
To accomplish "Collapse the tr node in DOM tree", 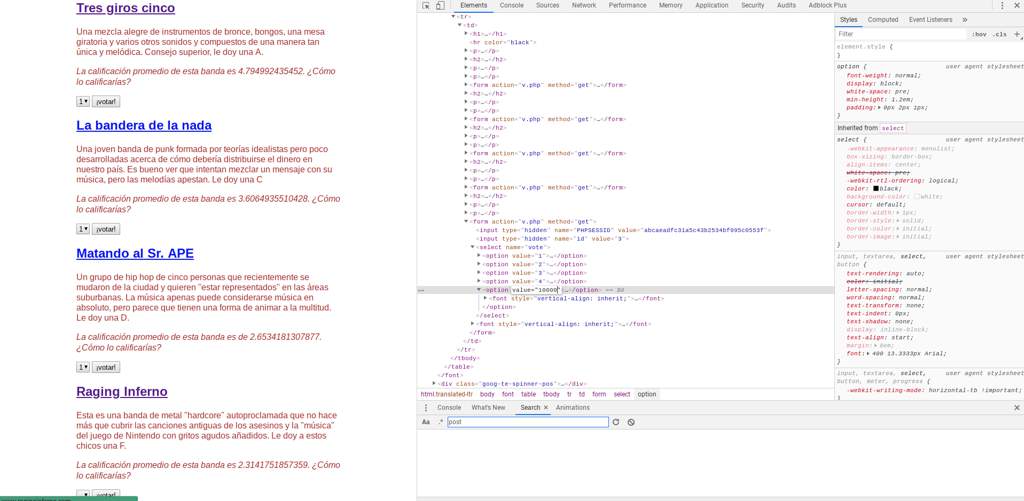I will pyautogui.click(x=454, y=16).
